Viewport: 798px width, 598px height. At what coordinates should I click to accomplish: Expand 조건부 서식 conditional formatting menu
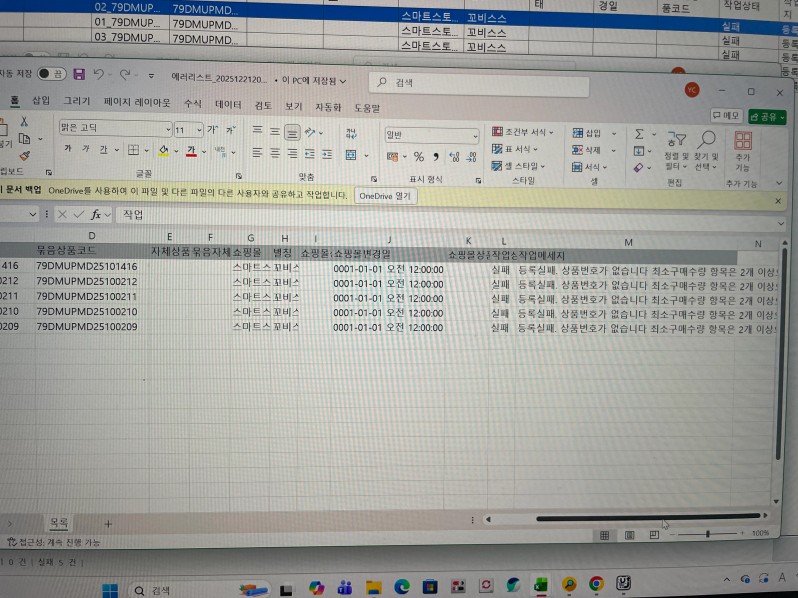click(x=523, y=132)
